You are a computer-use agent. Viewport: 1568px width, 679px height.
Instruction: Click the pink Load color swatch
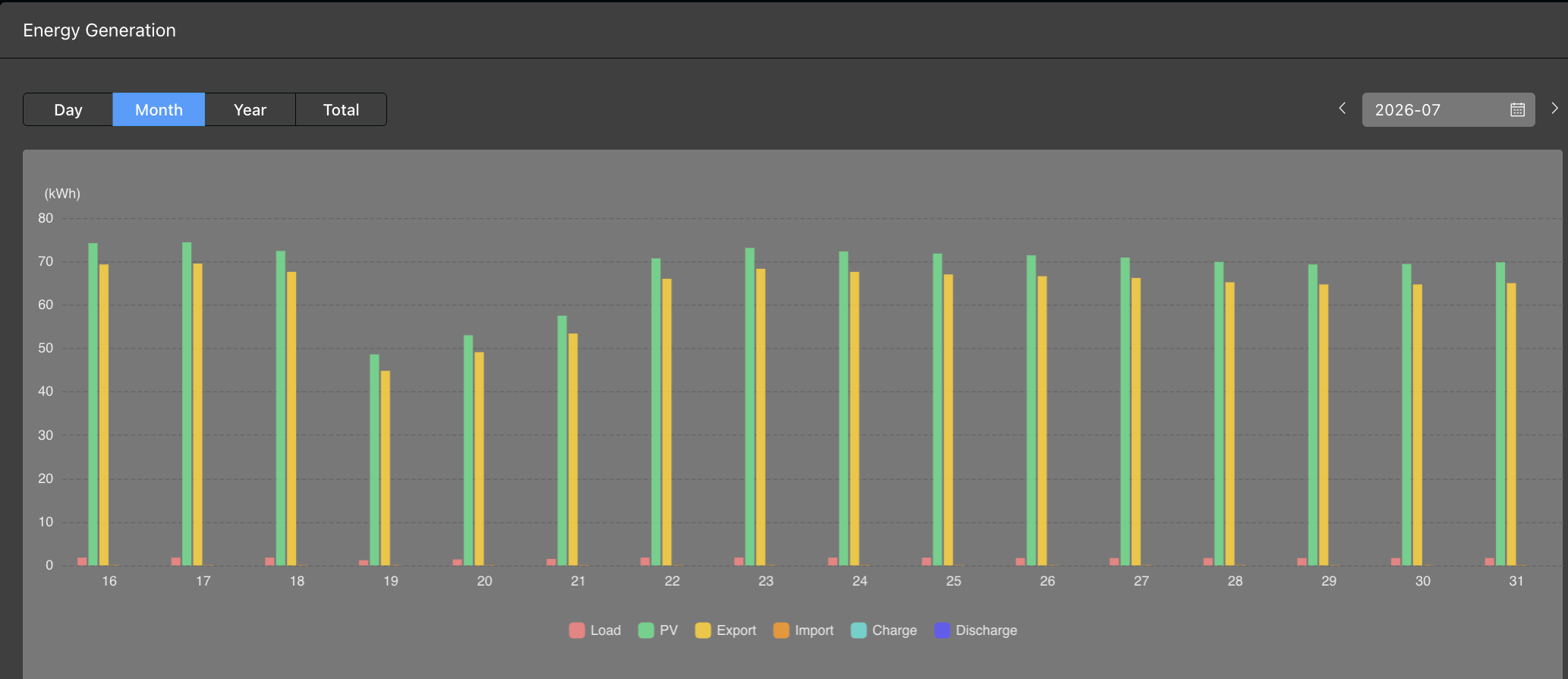(x=577, y=630)
